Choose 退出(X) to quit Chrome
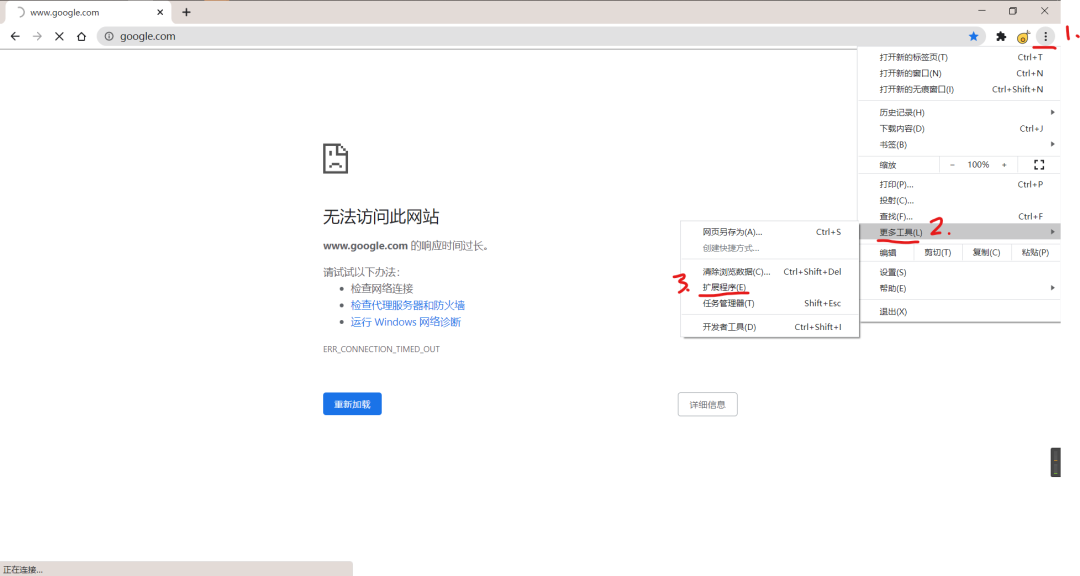Screen dimensions: 1080x576 tap(959, 311)
